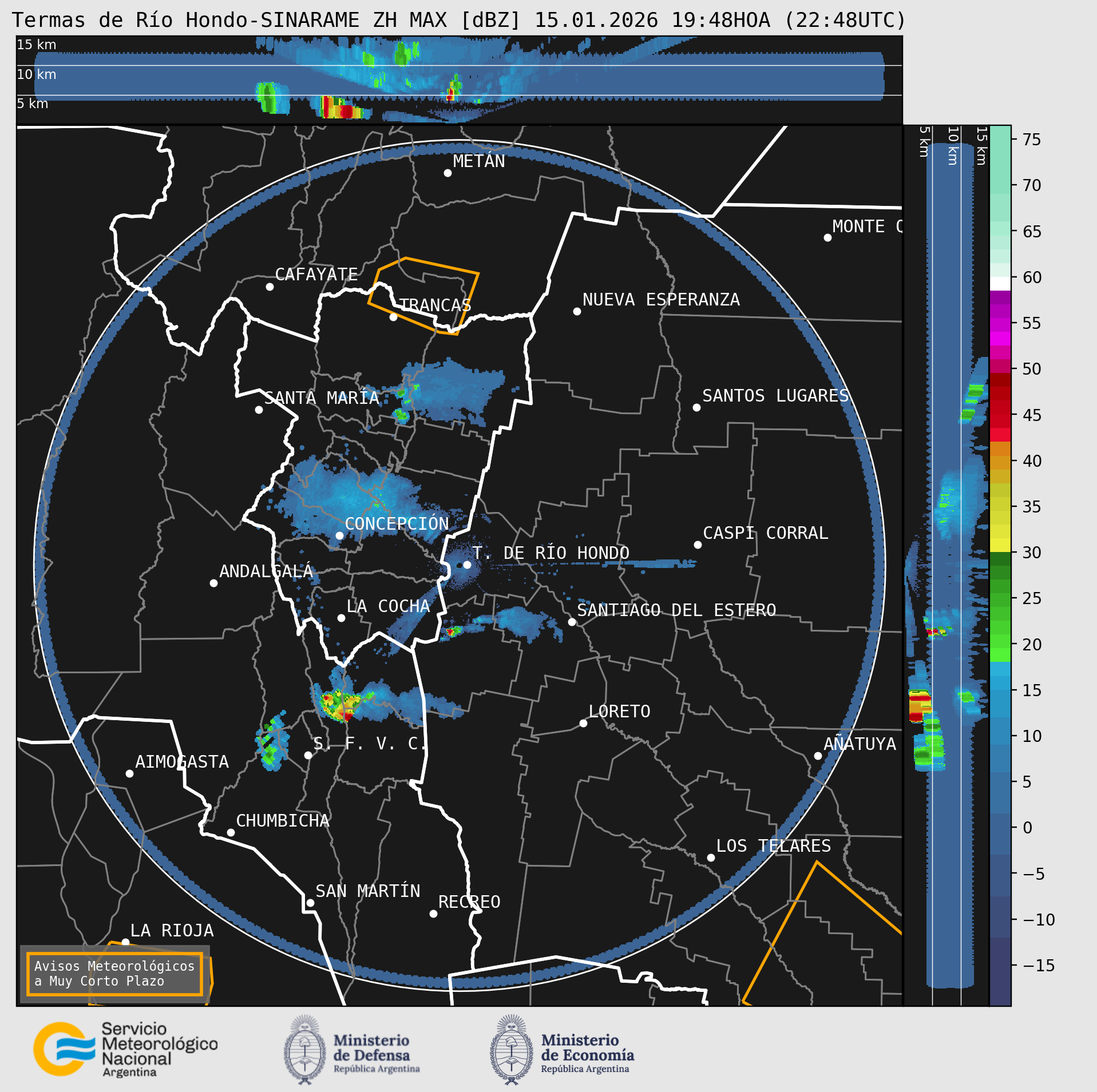Click the 10 km line in top cross-section
The width and height of the screenshot is (1097, 1092).
[x=458, y=66]
